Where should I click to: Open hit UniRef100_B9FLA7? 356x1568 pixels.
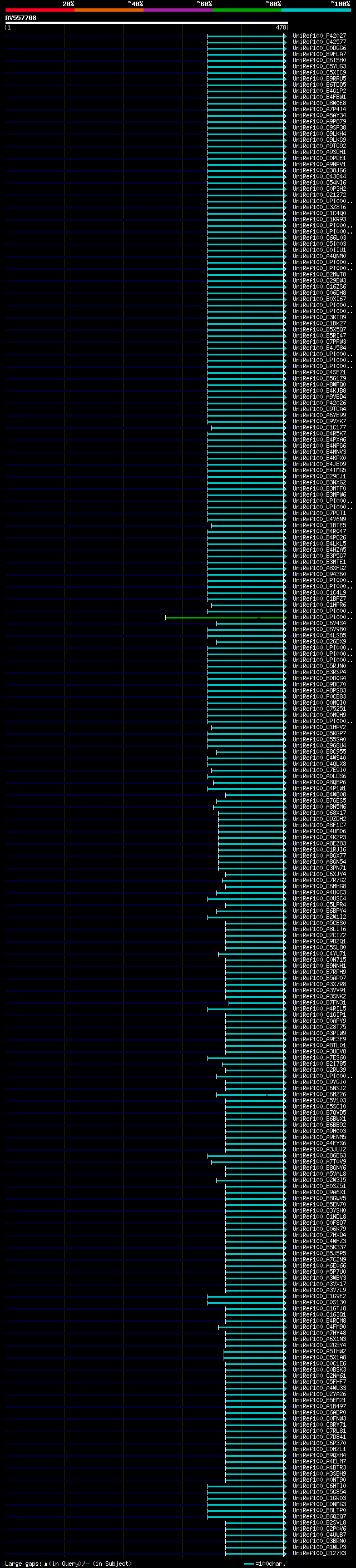[319, 54]
